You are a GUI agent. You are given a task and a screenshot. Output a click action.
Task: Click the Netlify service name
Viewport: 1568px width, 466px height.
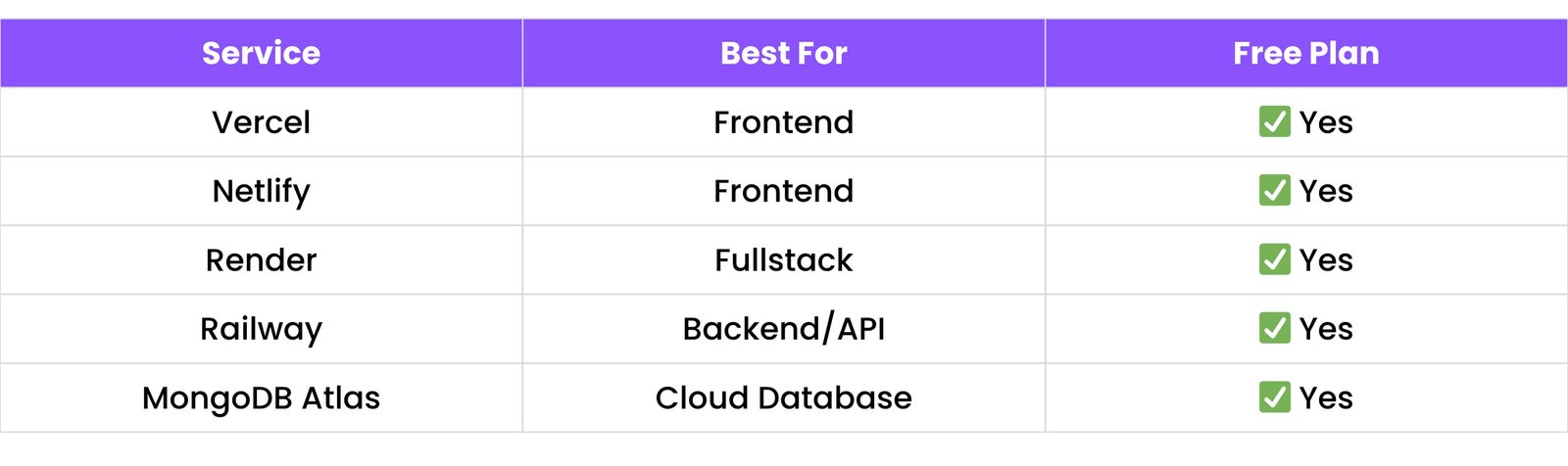(261, 191)
